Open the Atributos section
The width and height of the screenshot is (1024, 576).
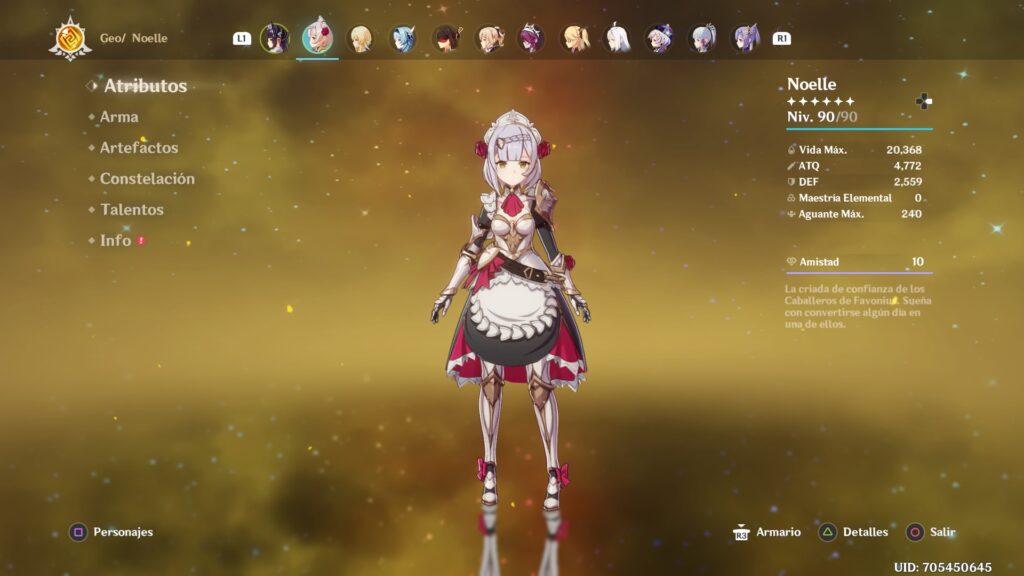(x=145, y=86)
